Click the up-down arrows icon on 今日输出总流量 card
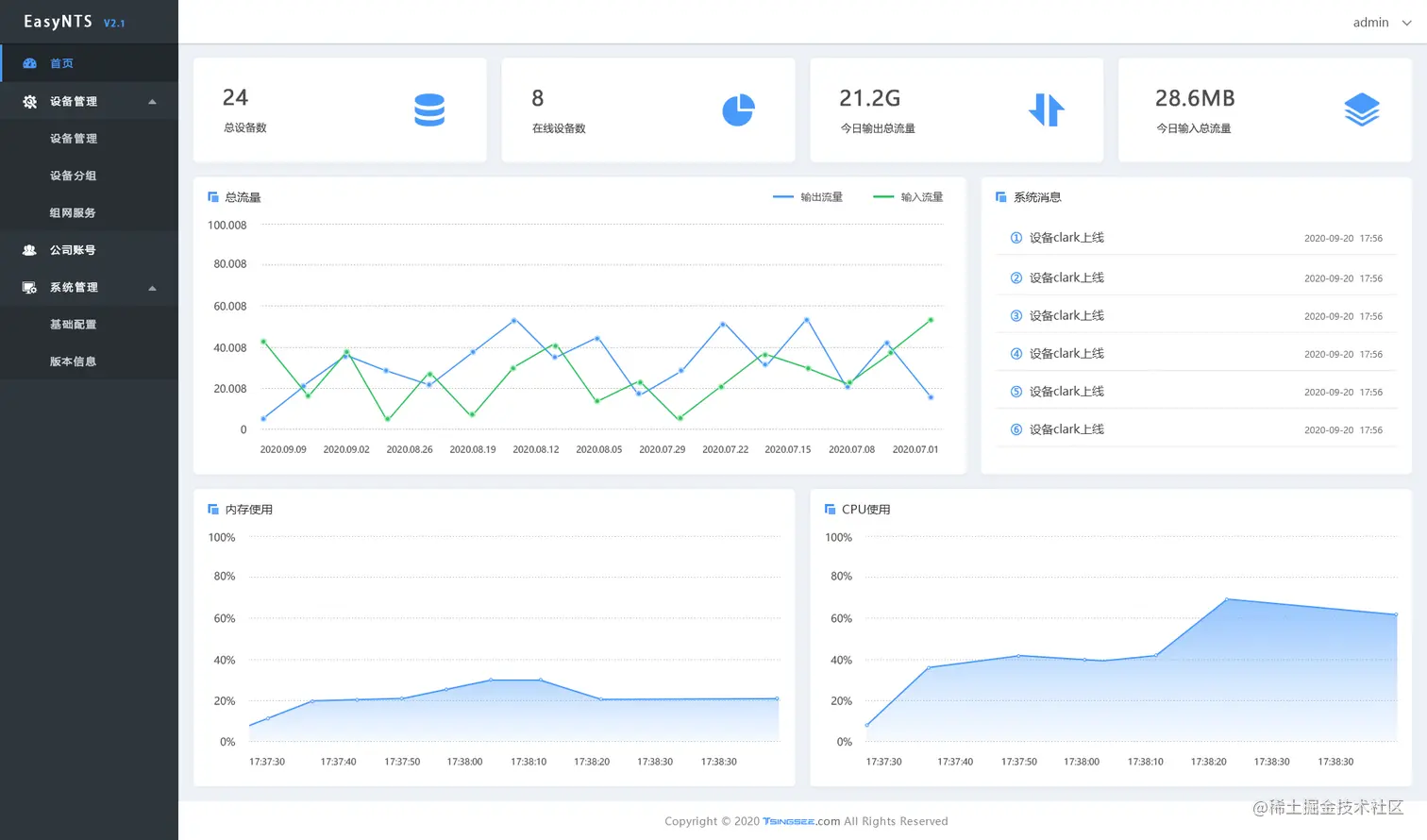 (x=1046, y=109)
